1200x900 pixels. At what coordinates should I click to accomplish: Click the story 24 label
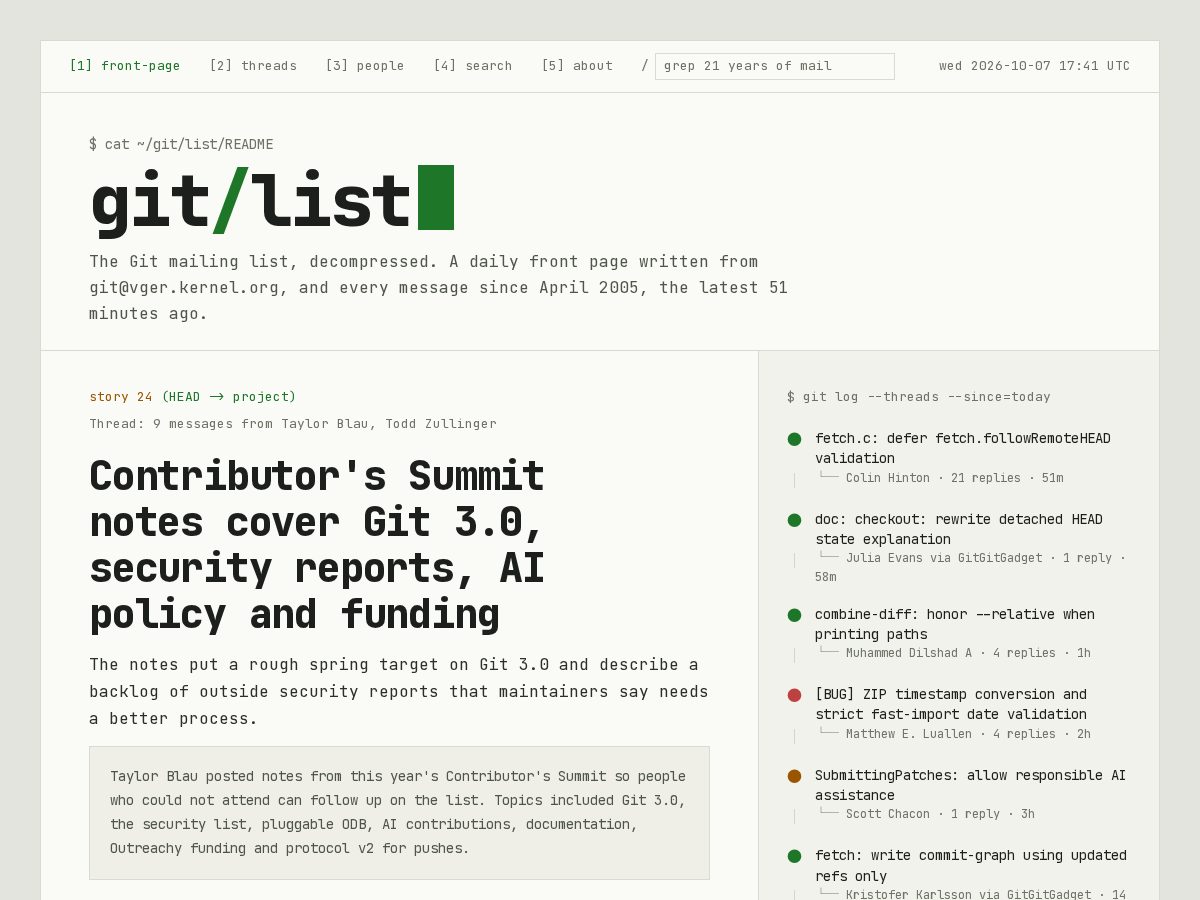[121, 397]
